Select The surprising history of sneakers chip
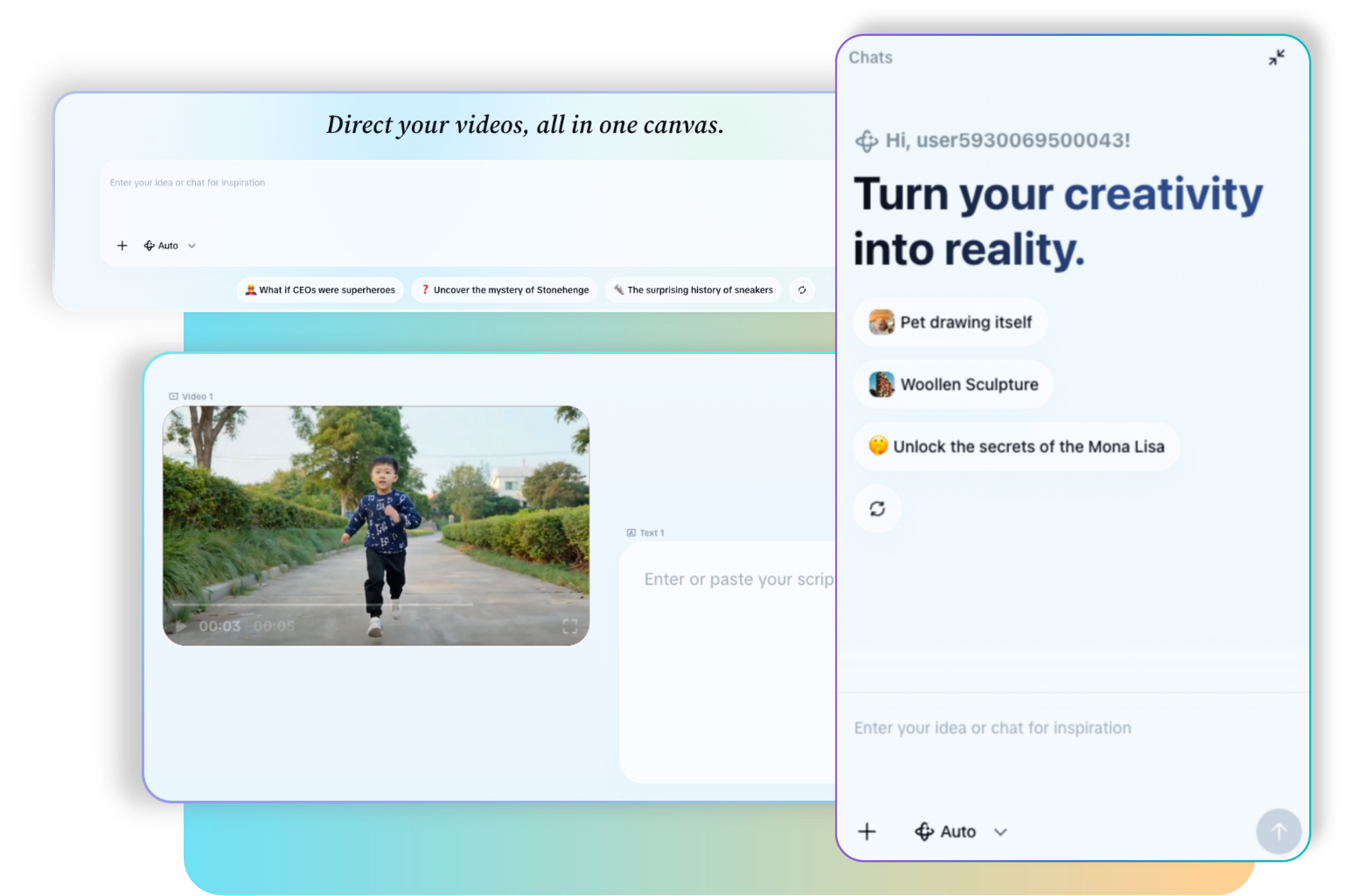 coord(693,290)
